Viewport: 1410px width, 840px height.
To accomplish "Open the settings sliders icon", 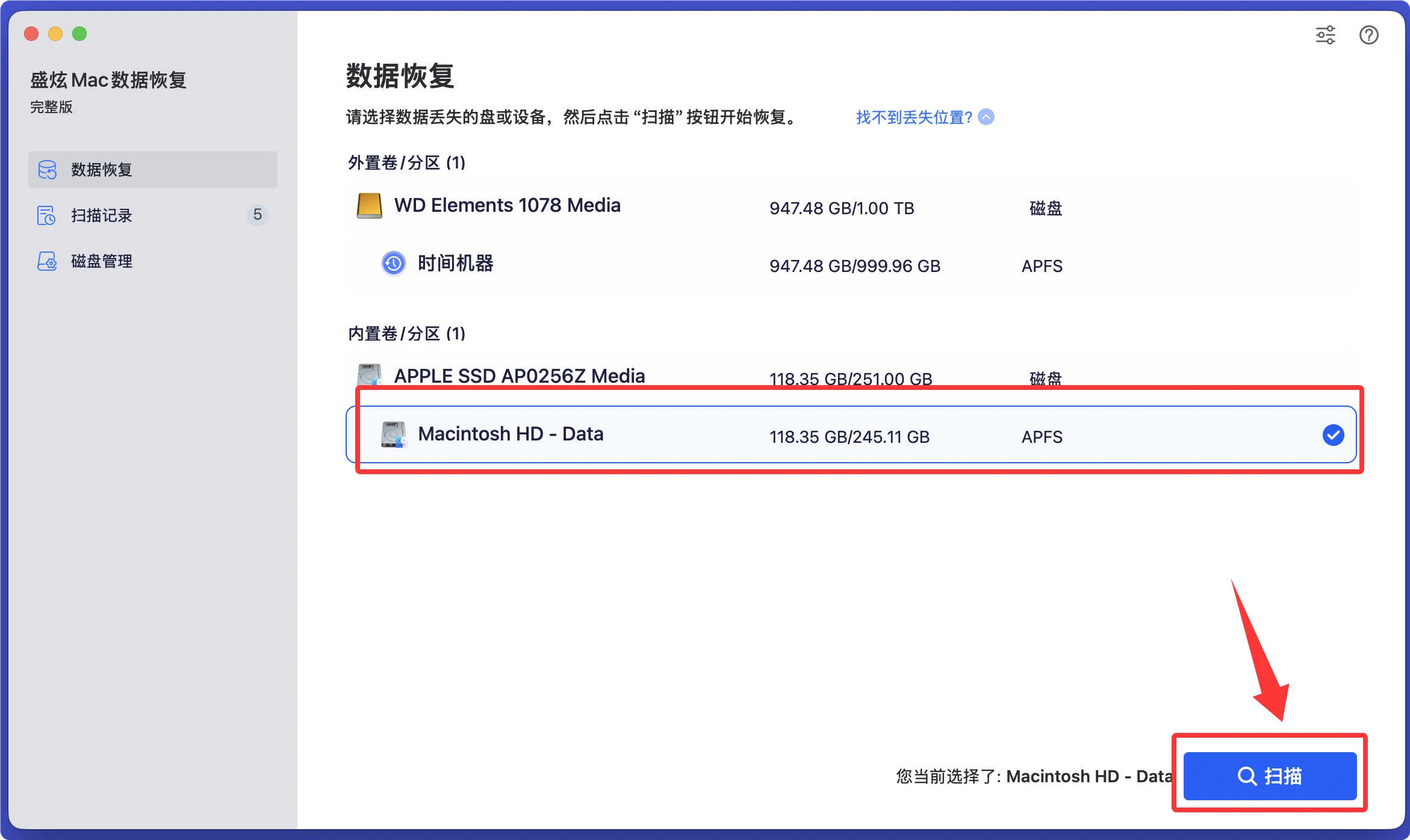I will coord(1325,35).
